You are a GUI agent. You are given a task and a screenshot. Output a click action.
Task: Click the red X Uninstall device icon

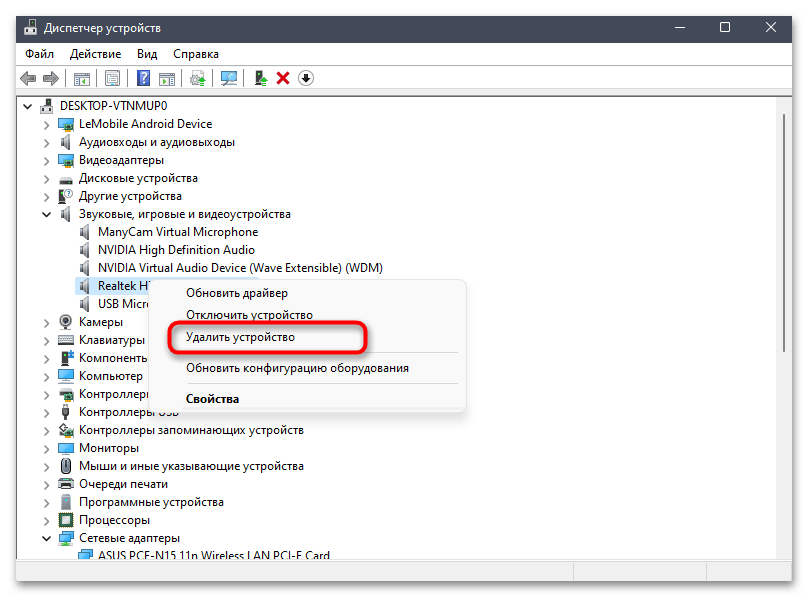click(x=283, y=78)
